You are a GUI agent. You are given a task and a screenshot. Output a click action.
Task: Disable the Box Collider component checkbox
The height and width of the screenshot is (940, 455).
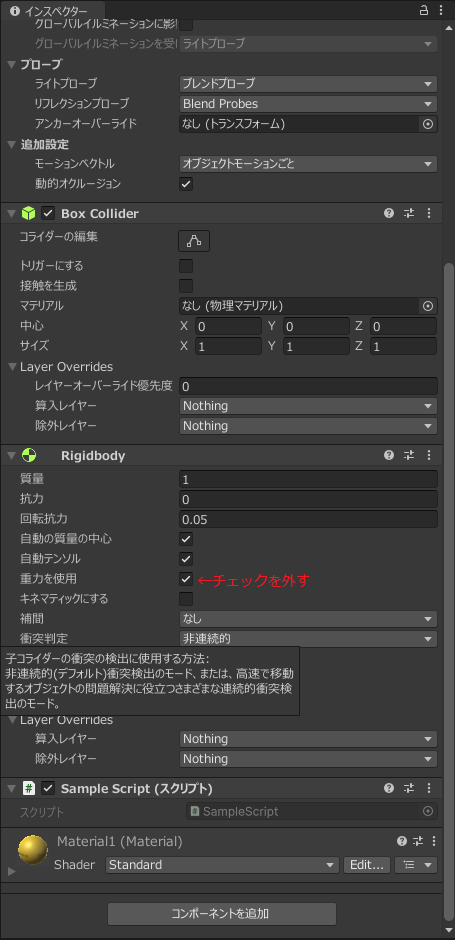48,213
